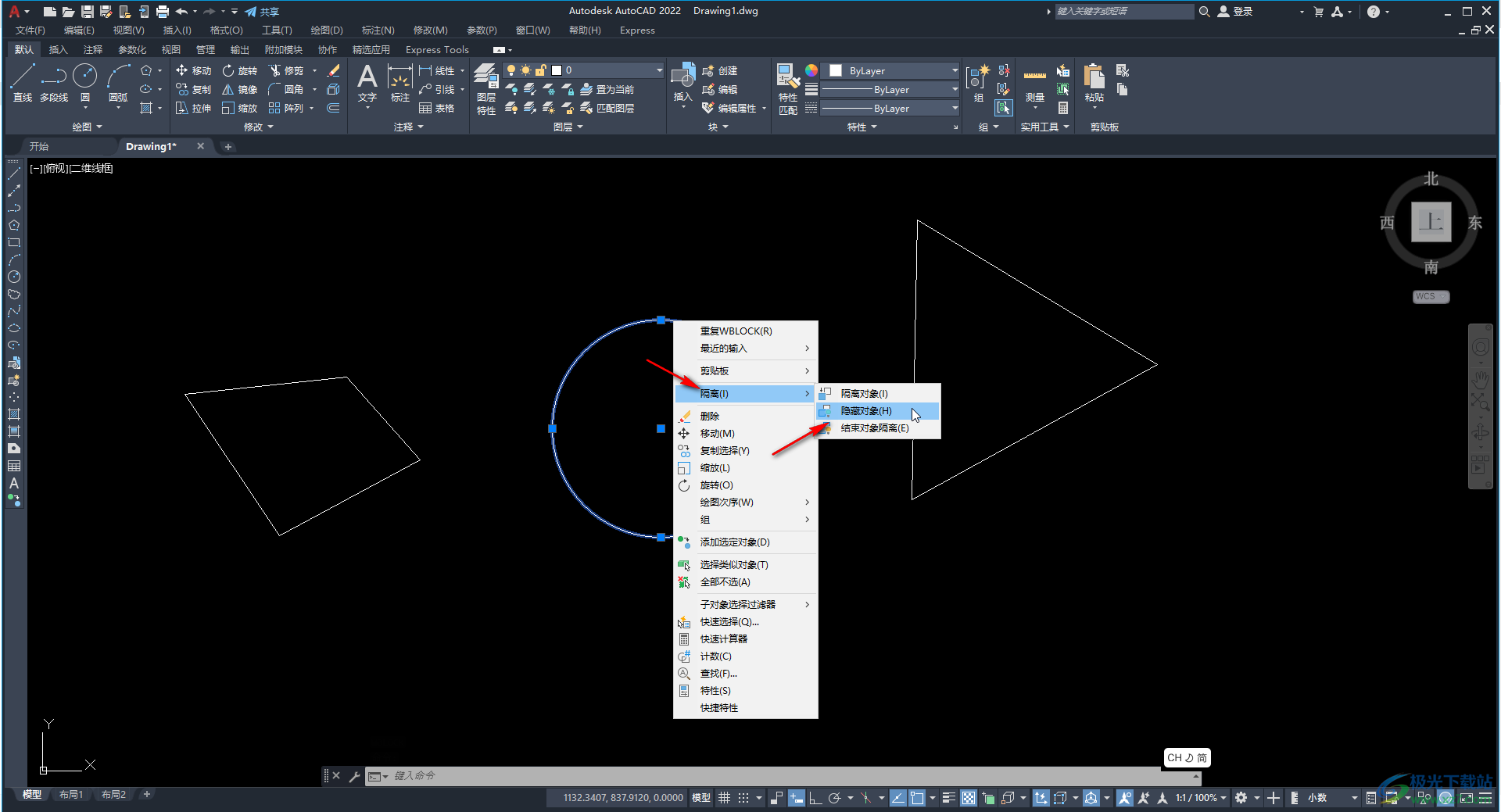Click the object color wheel icon
Image resolution: width=1501 pixels, height=812 pixels.
tap(811, 70)
